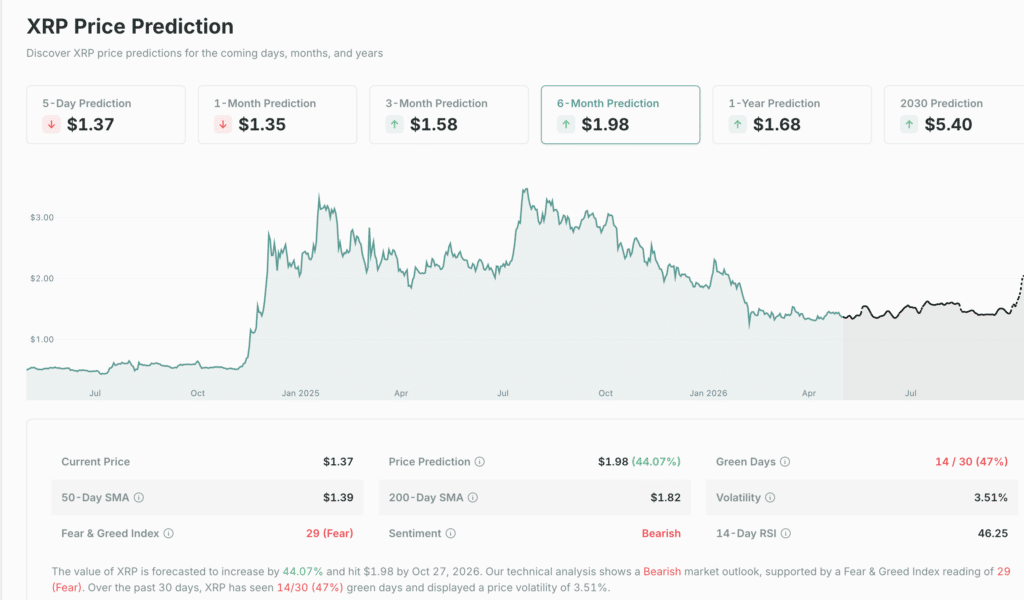The image size is (1024, 600).
Task: Choose the 1-Year Prediction tab
Action: (x=792, y=114)
